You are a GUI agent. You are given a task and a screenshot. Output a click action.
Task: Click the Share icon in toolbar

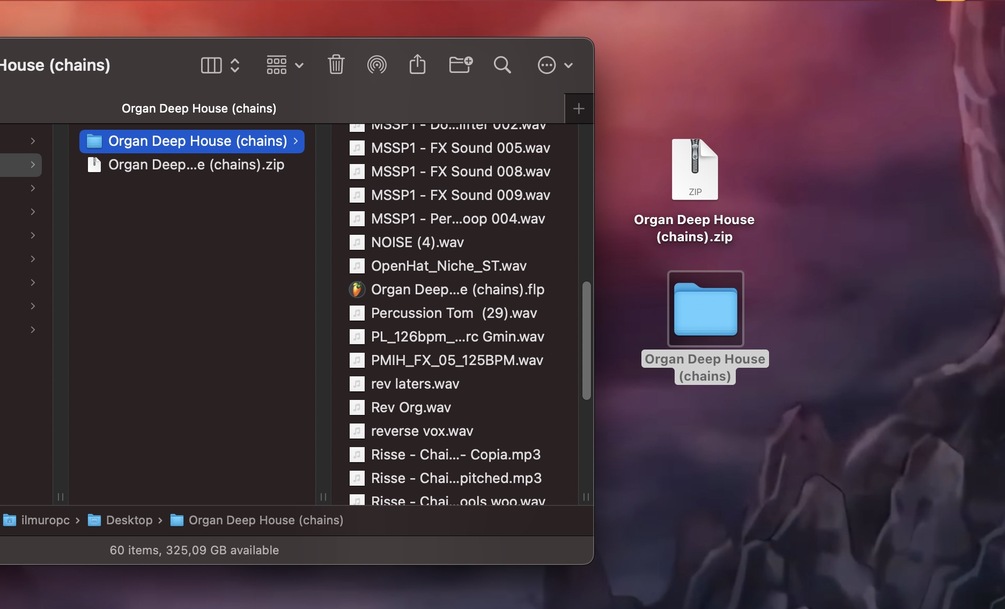click(x=417, y=64)
